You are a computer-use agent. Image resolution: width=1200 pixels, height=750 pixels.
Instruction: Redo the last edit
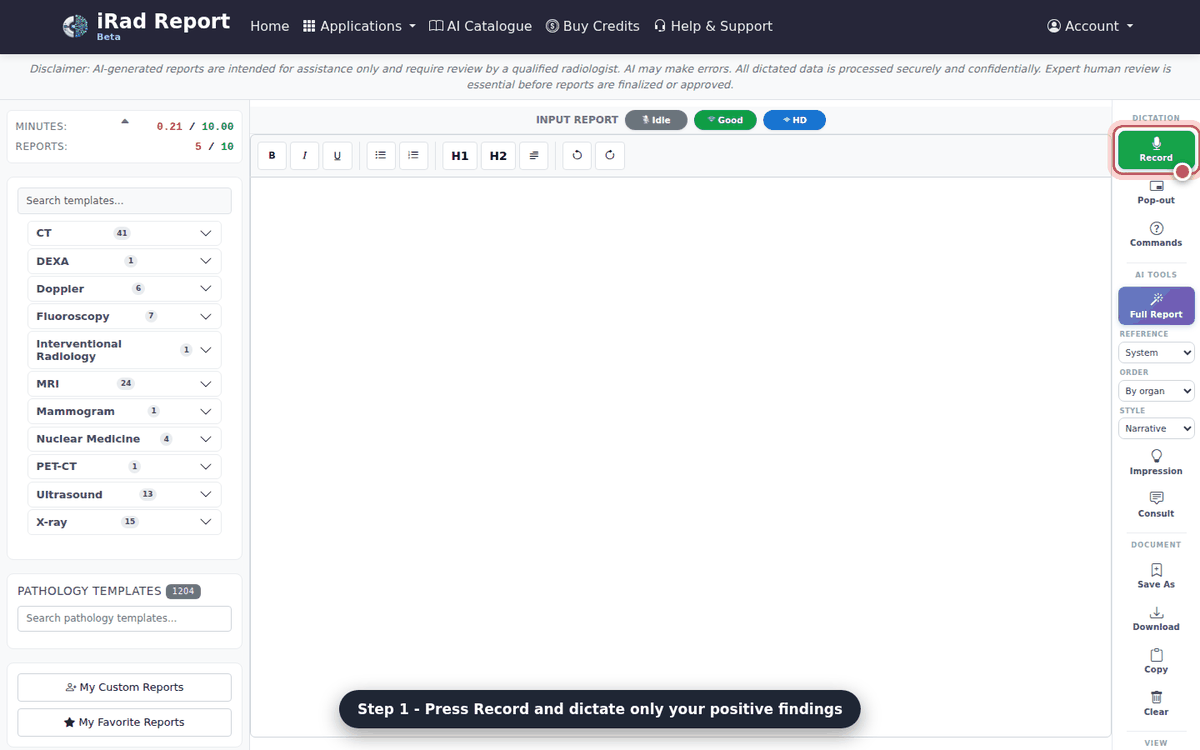(610, 155)
